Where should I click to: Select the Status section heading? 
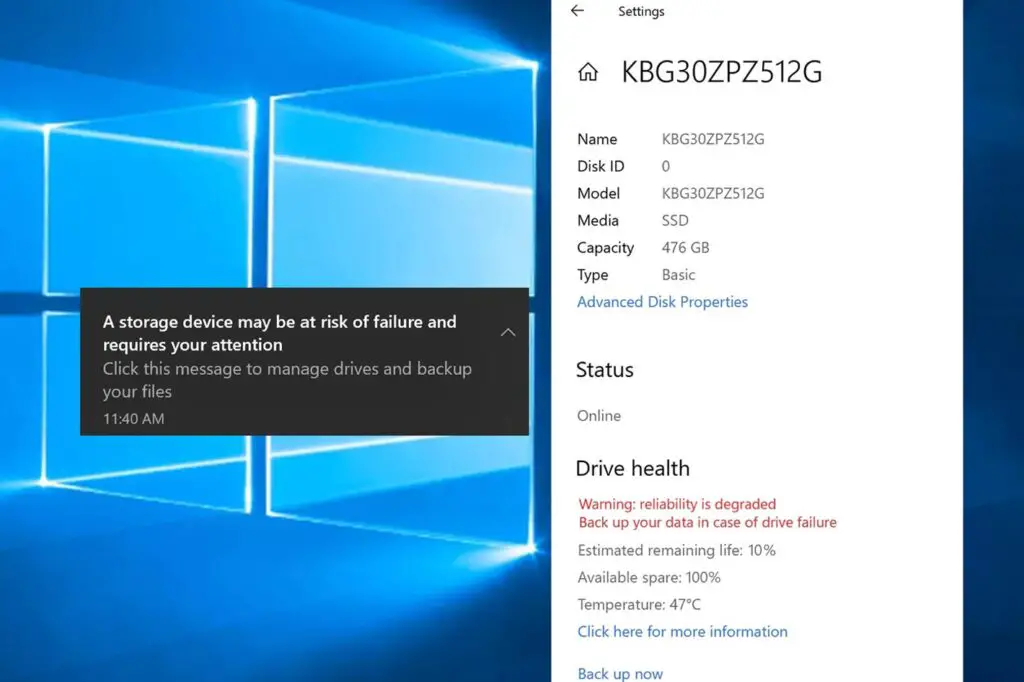(x=604, y=369)
